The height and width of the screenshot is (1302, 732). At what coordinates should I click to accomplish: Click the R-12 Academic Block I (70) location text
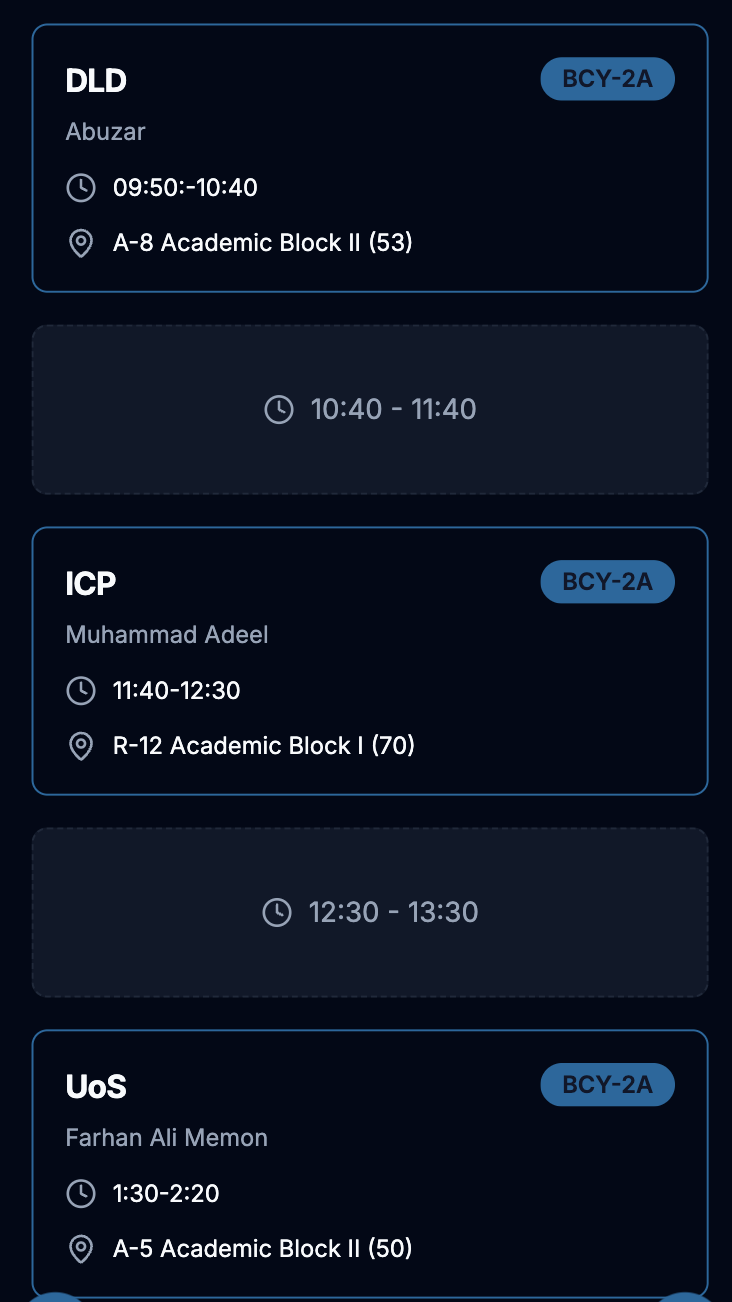click(264, 746)
